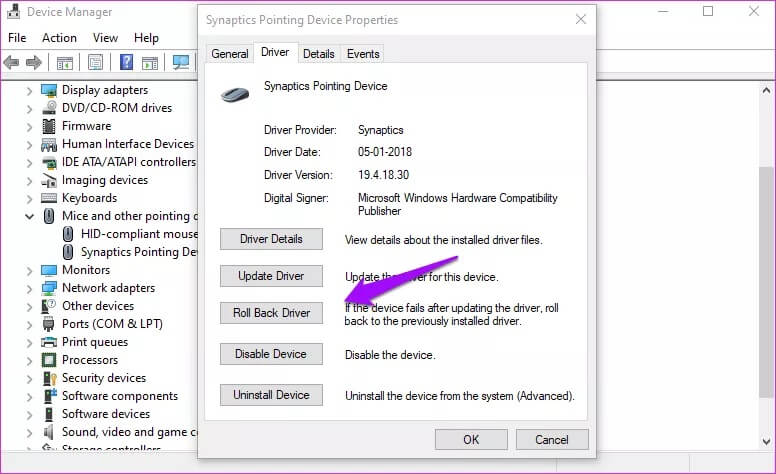The height and width of the screenshot is (474, 776).
Task: Click the Forward arrow toolbar icon
Action: point(34,63)
